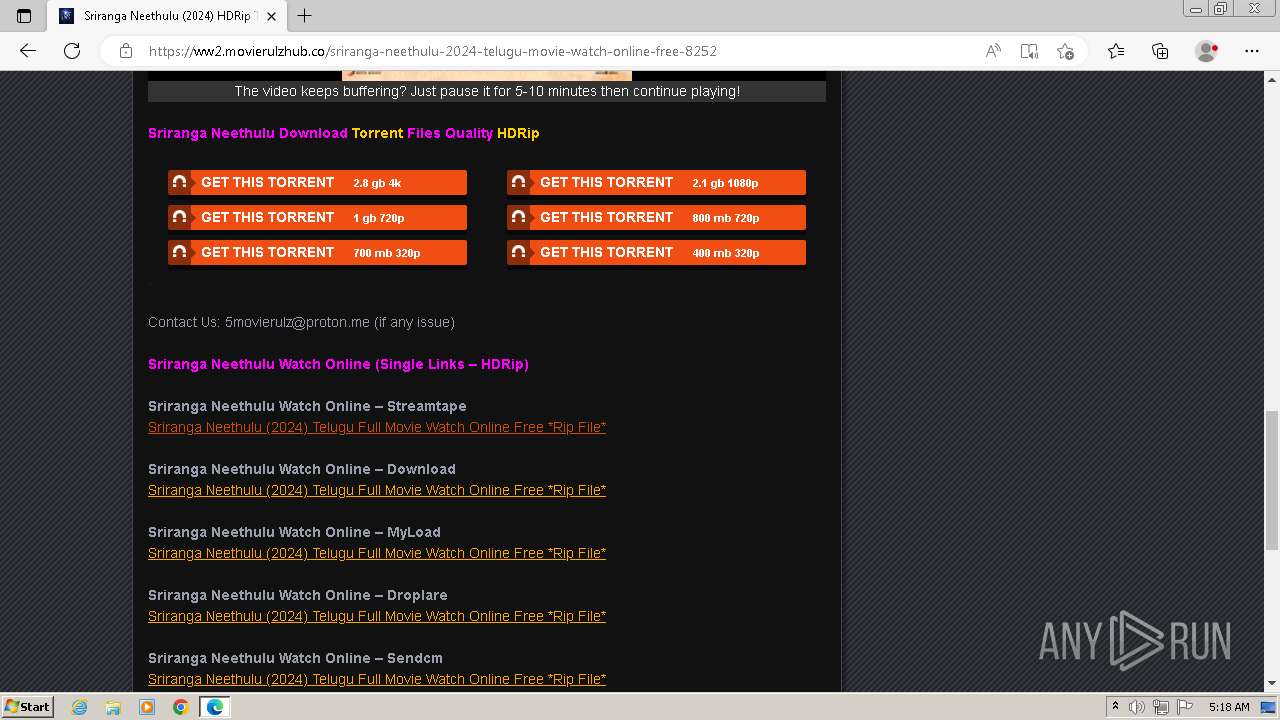
Task: Click the magnet icon on 400 mb 320p torrent
Action: pos(518,252)
